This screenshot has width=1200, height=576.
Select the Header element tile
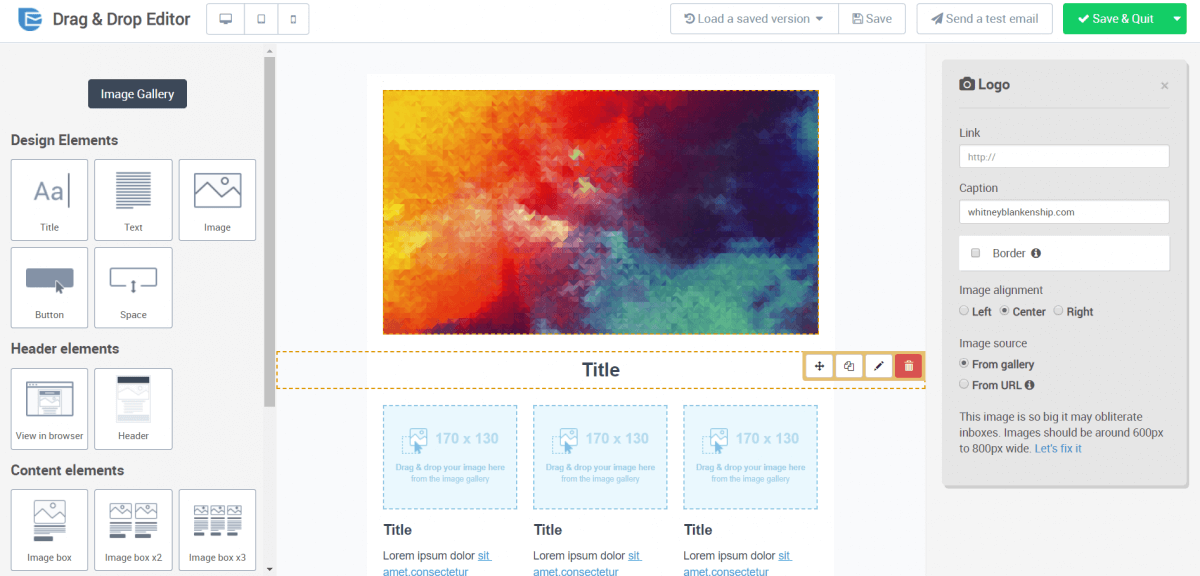point(133,409)
